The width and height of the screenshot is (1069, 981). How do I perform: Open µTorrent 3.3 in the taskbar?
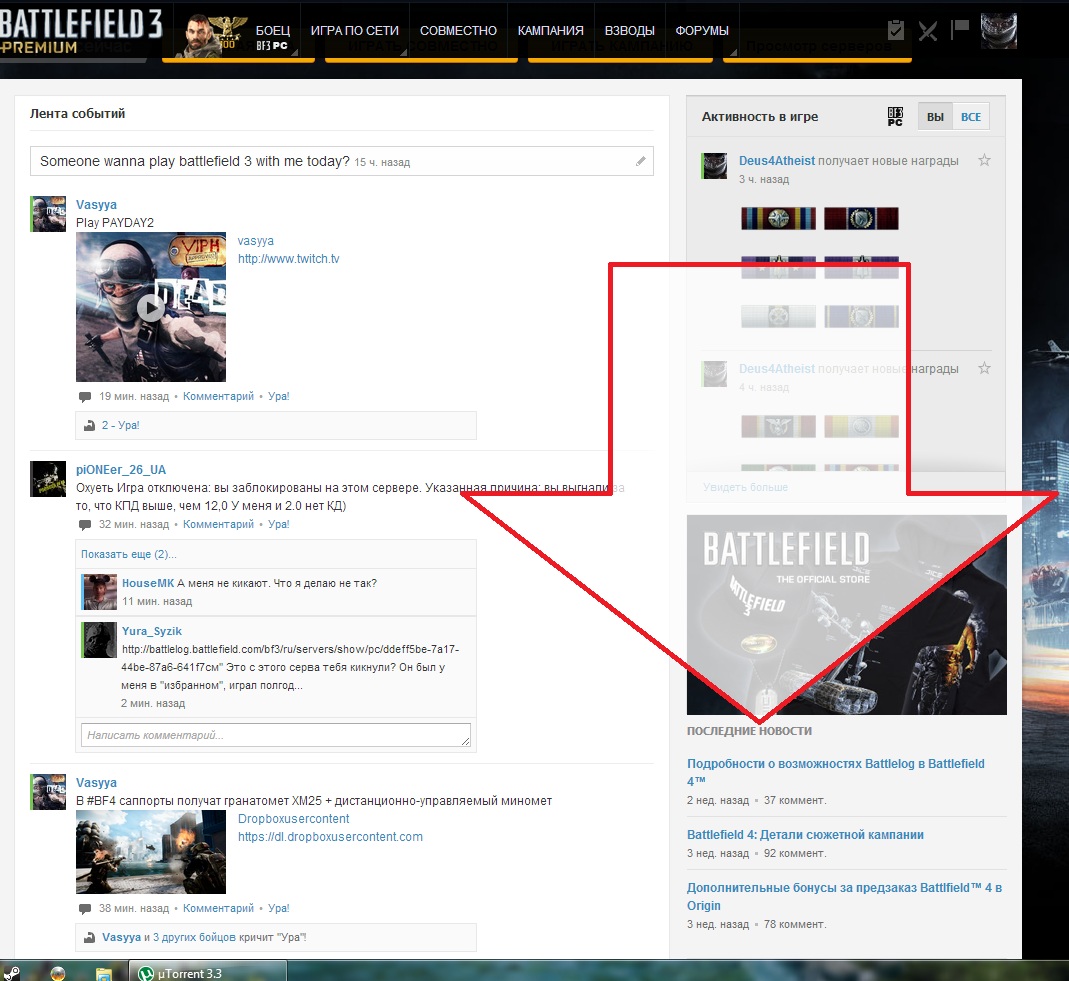[208, 973]
